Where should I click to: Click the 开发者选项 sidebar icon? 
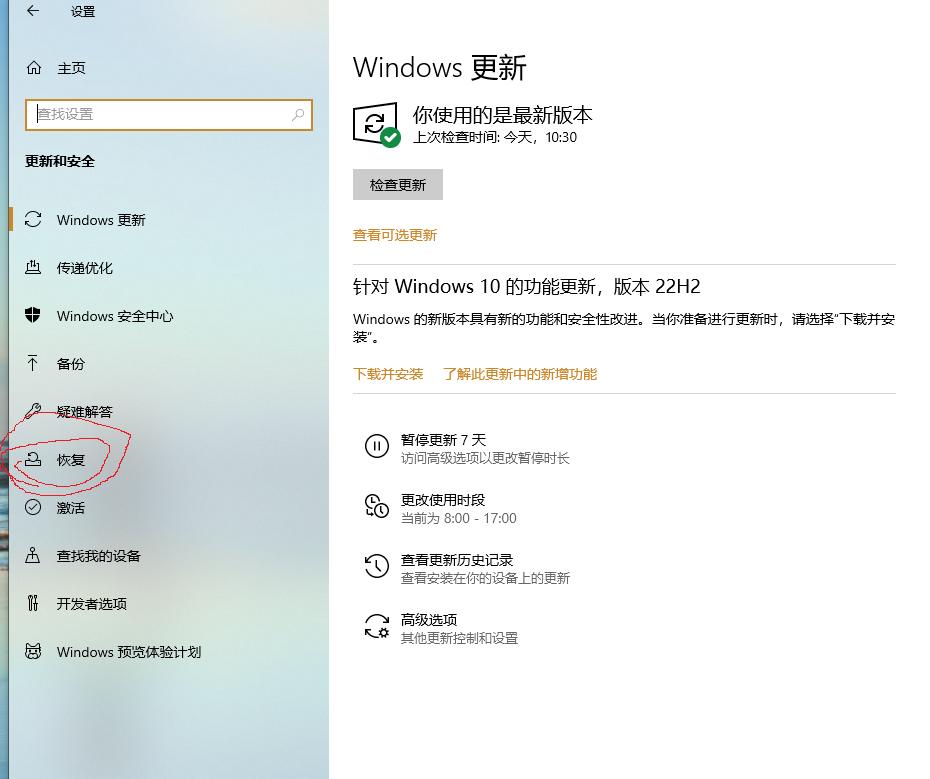click(33, 604)
